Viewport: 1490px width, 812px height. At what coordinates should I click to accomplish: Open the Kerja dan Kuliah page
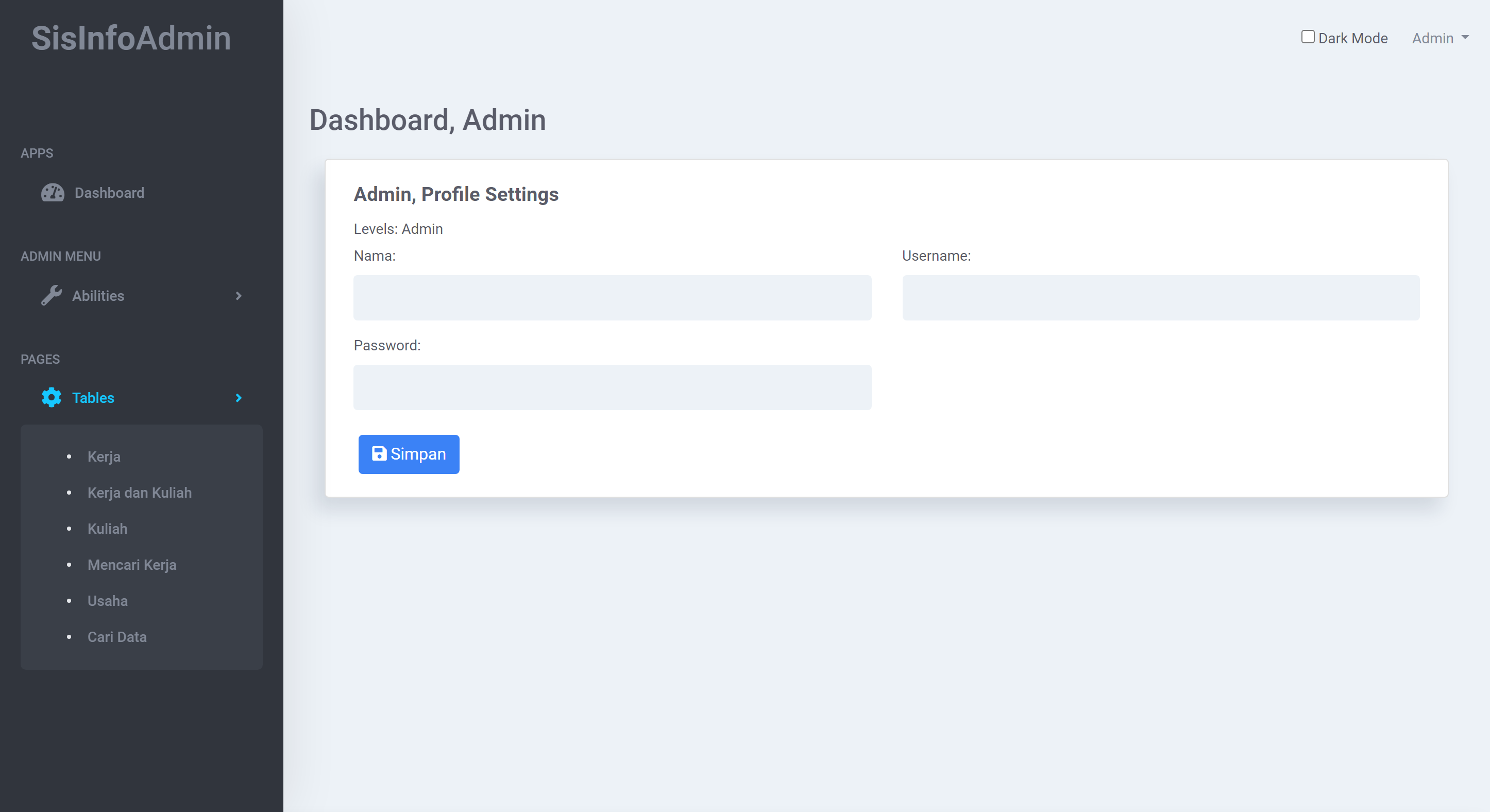[140, 492]
